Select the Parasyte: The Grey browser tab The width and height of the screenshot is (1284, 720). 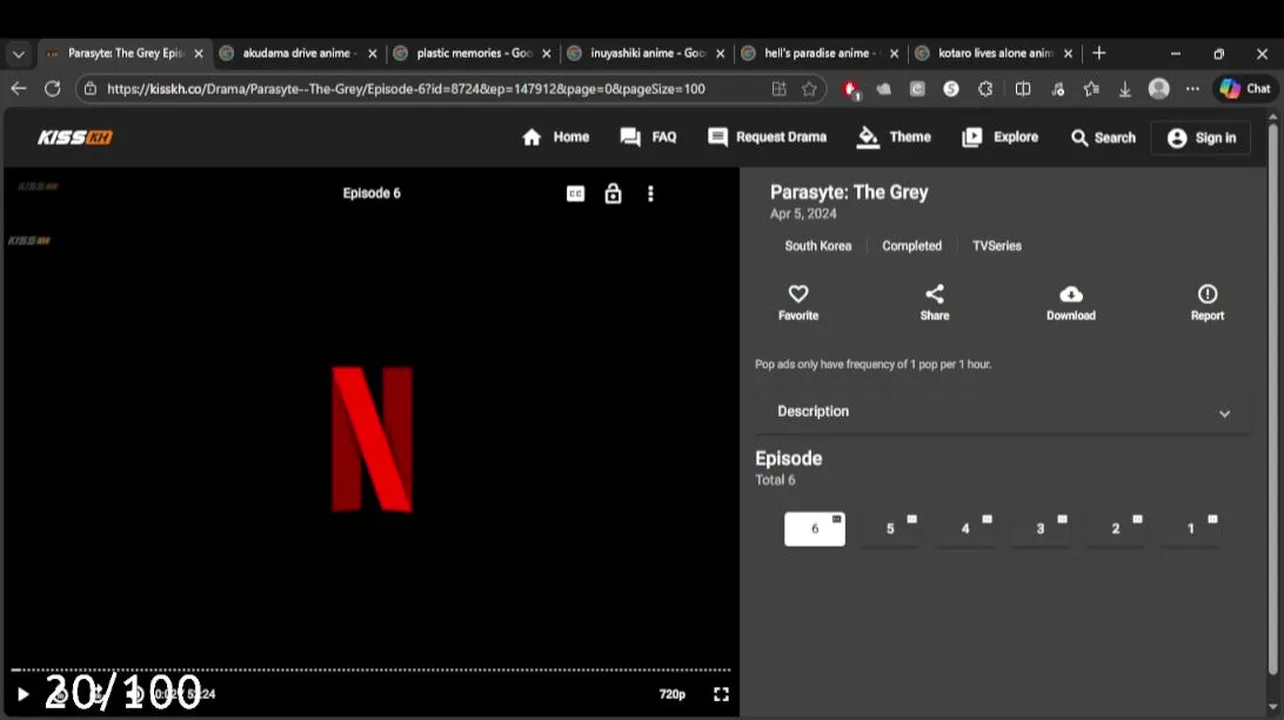[124, 54]
